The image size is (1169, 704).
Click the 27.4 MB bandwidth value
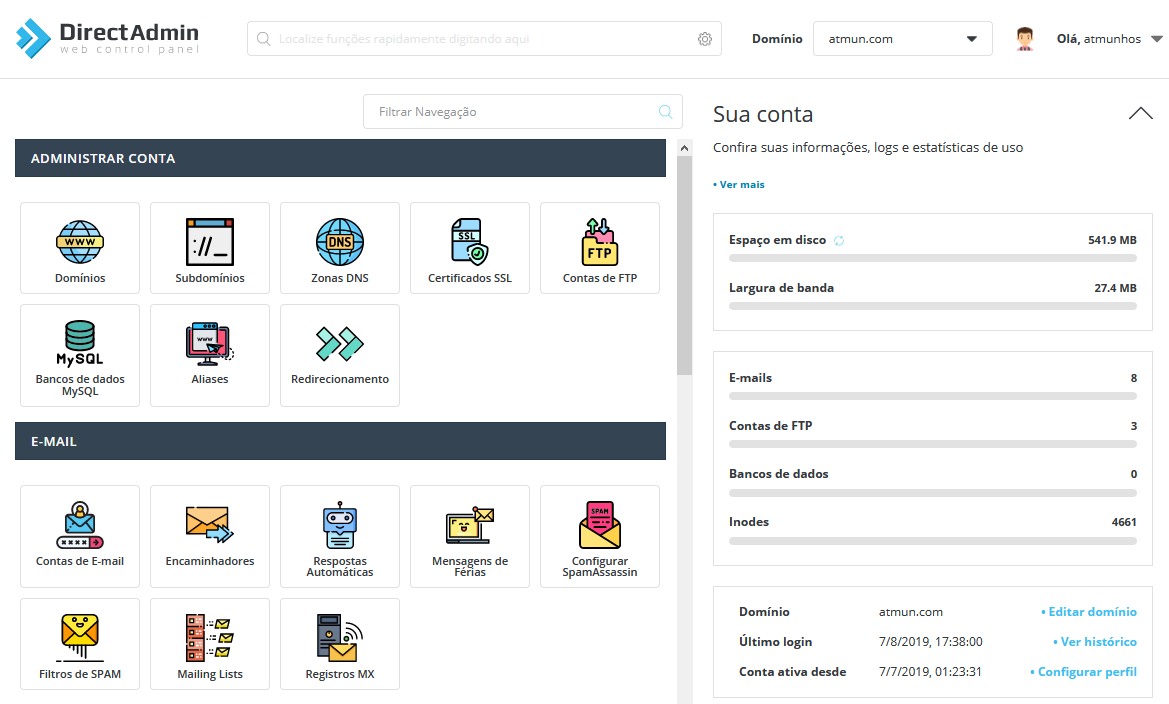pyautogui.click(x=1115, y=288)
